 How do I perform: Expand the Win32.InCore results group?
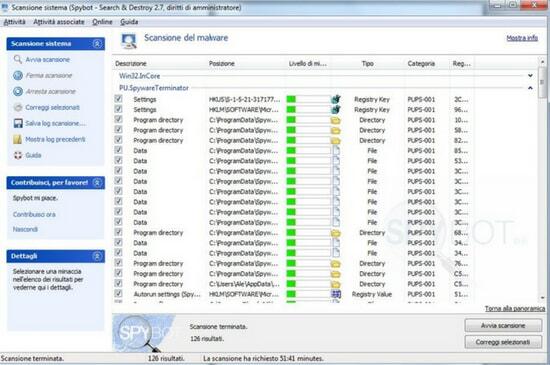(530, 76)
